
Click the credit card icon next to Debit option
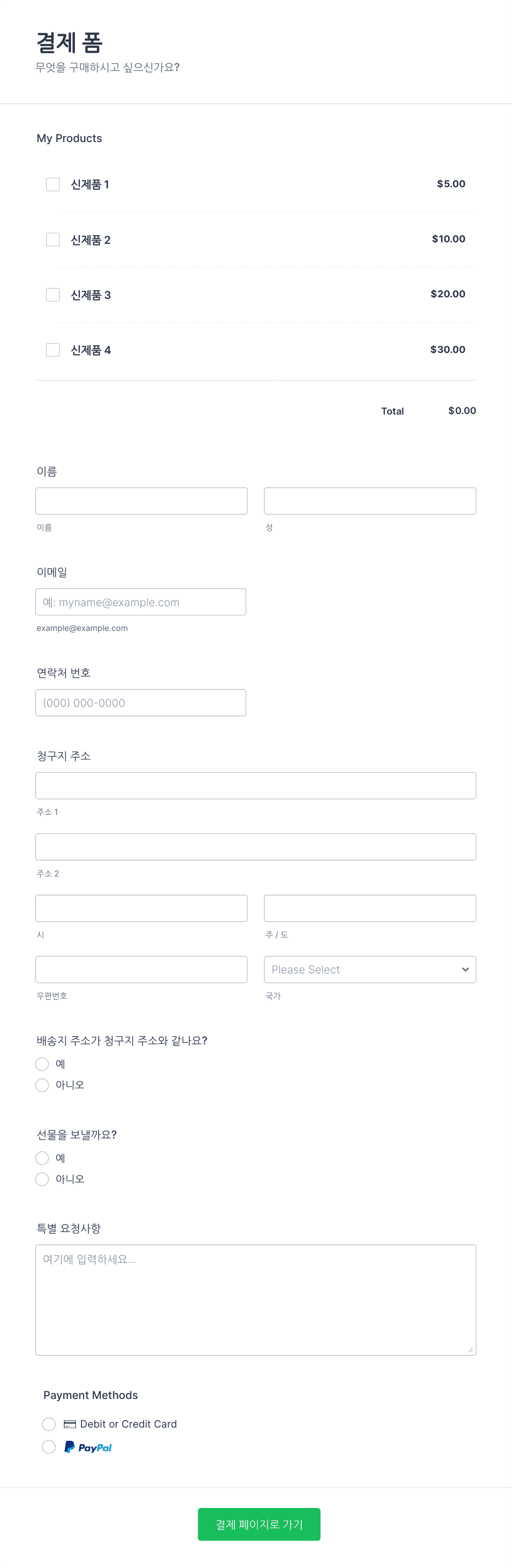70,1424
